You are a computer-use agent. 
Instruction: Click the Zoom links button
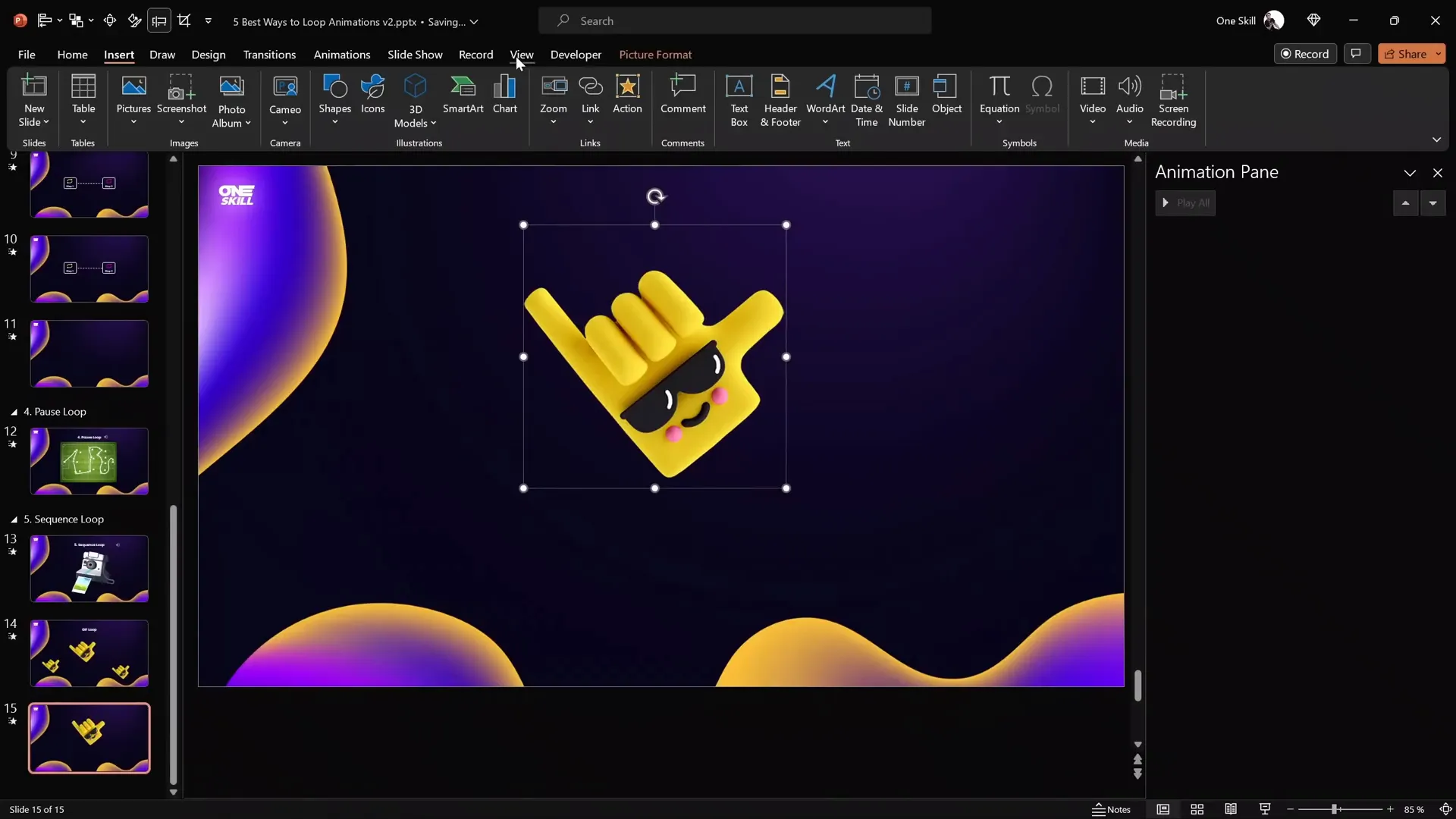[x=554, y=99]
